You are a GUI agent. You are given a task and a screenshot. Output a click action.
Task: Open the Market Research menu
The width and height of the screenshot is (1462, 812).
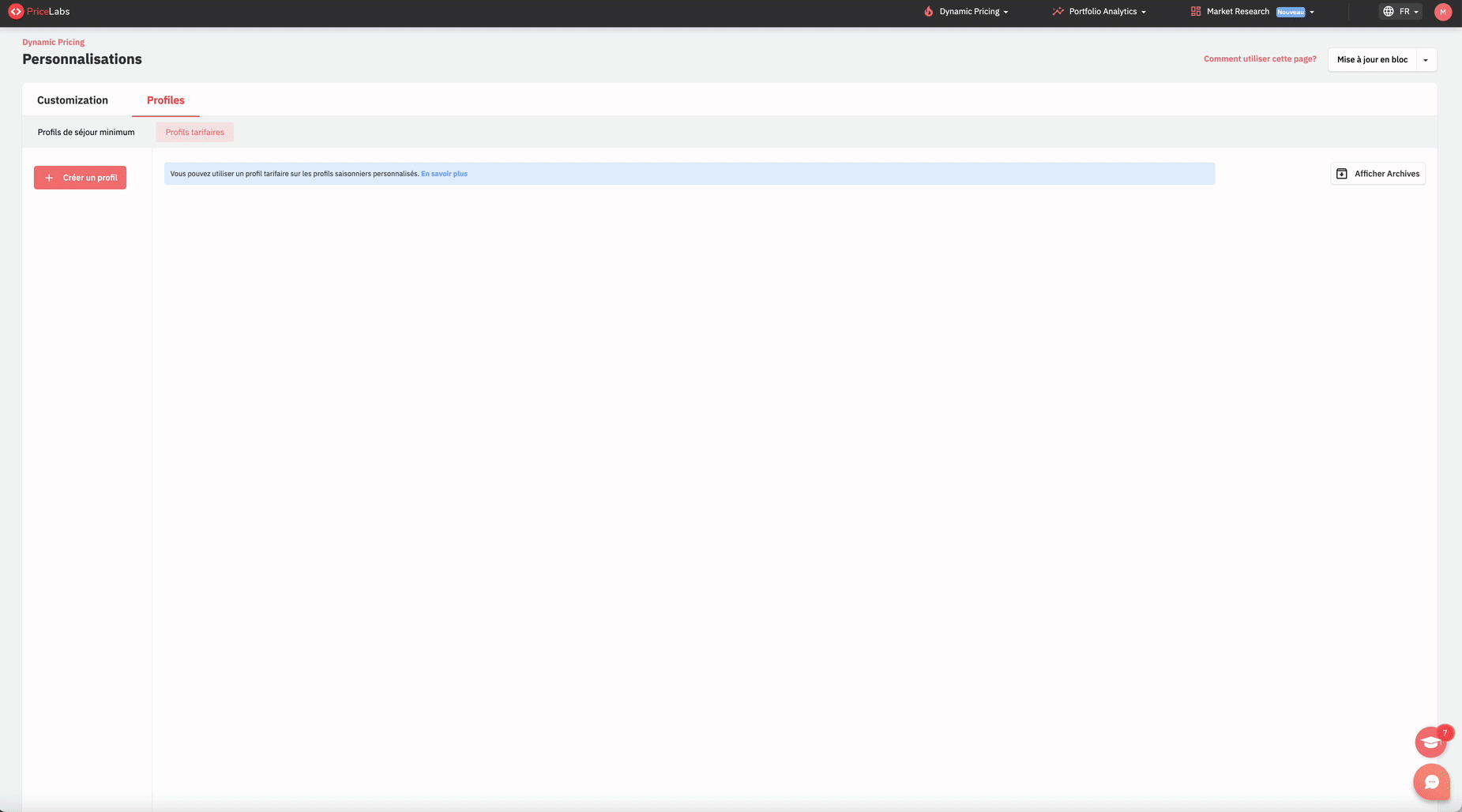coord(1252,12)
